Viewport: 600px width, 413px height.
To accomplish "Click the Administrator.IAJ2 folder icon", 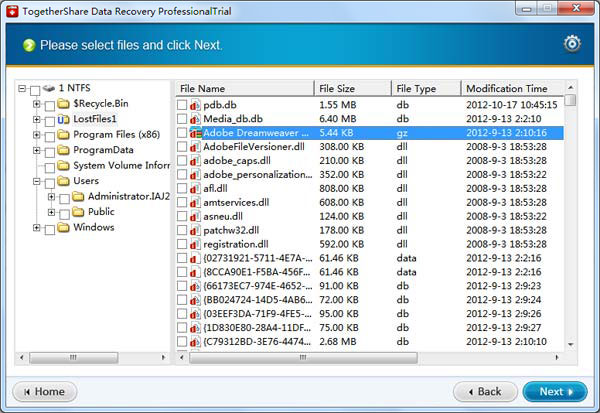I will coord(78,196).
